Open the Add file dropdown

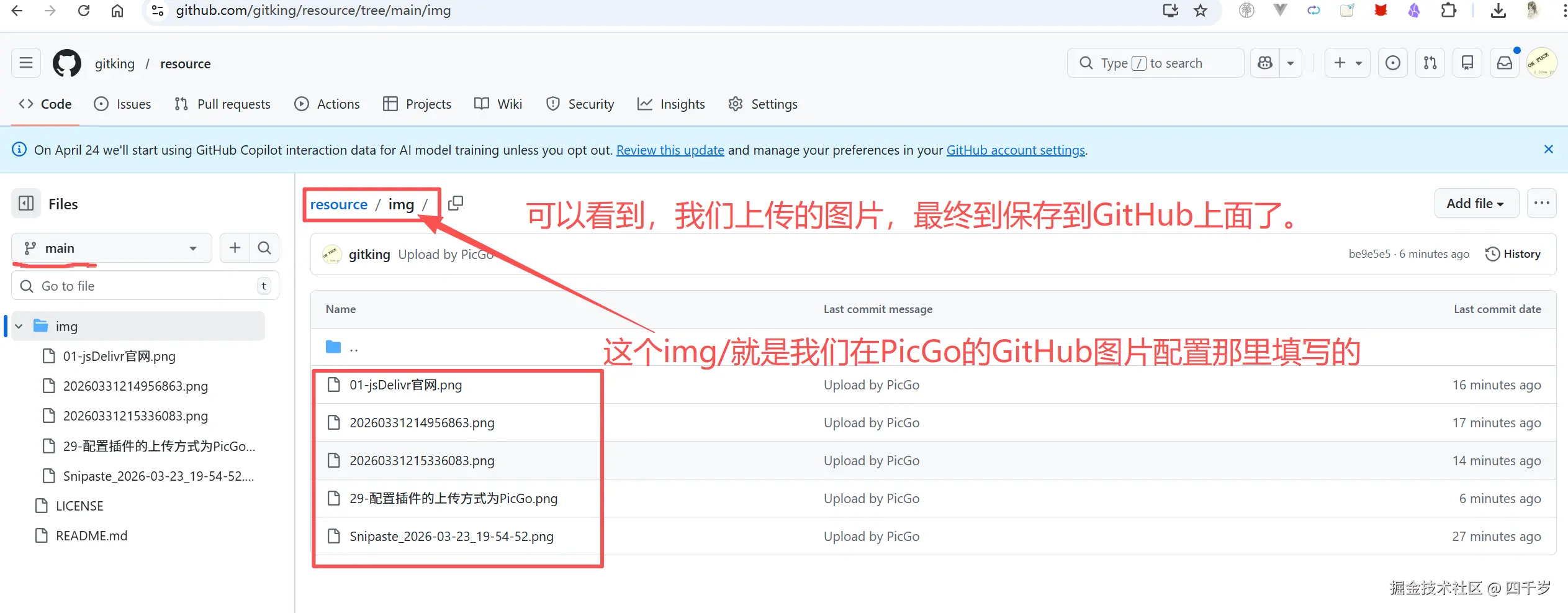click(x=1477, y=203)
